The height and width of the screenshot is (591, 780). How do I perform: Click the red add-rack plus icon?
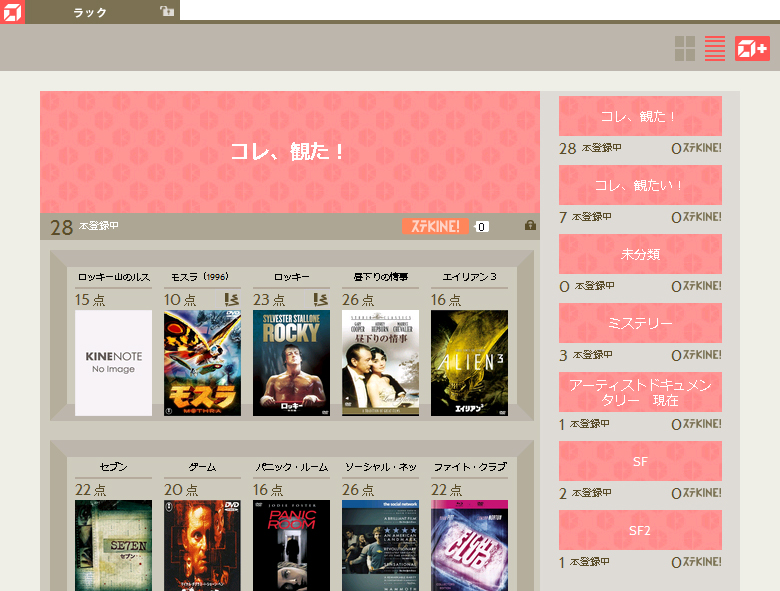point(752,48)
